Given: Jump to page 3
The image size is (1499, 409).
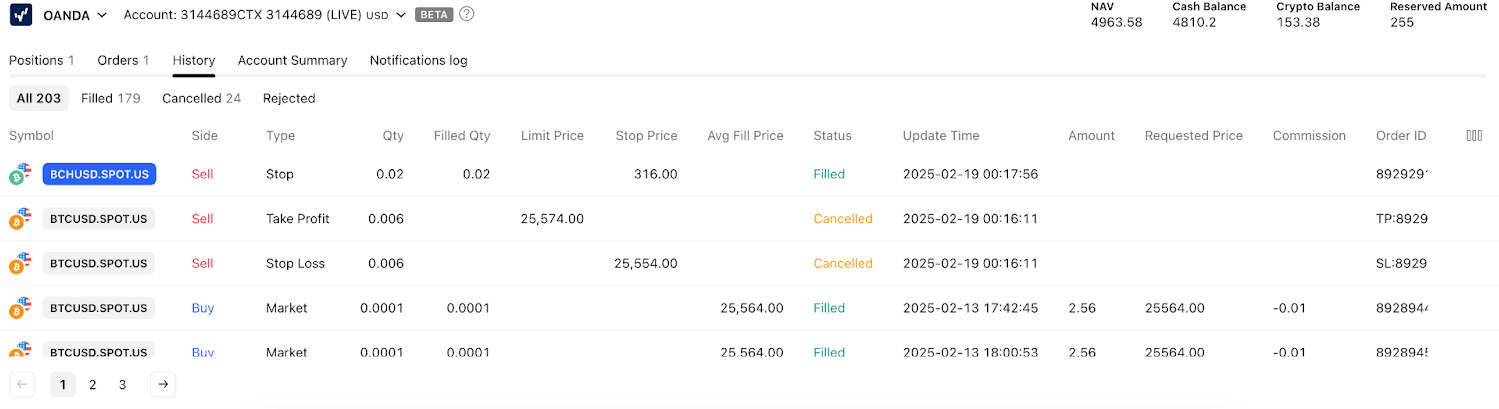Looking at the screenshot, I should (122, 384).
